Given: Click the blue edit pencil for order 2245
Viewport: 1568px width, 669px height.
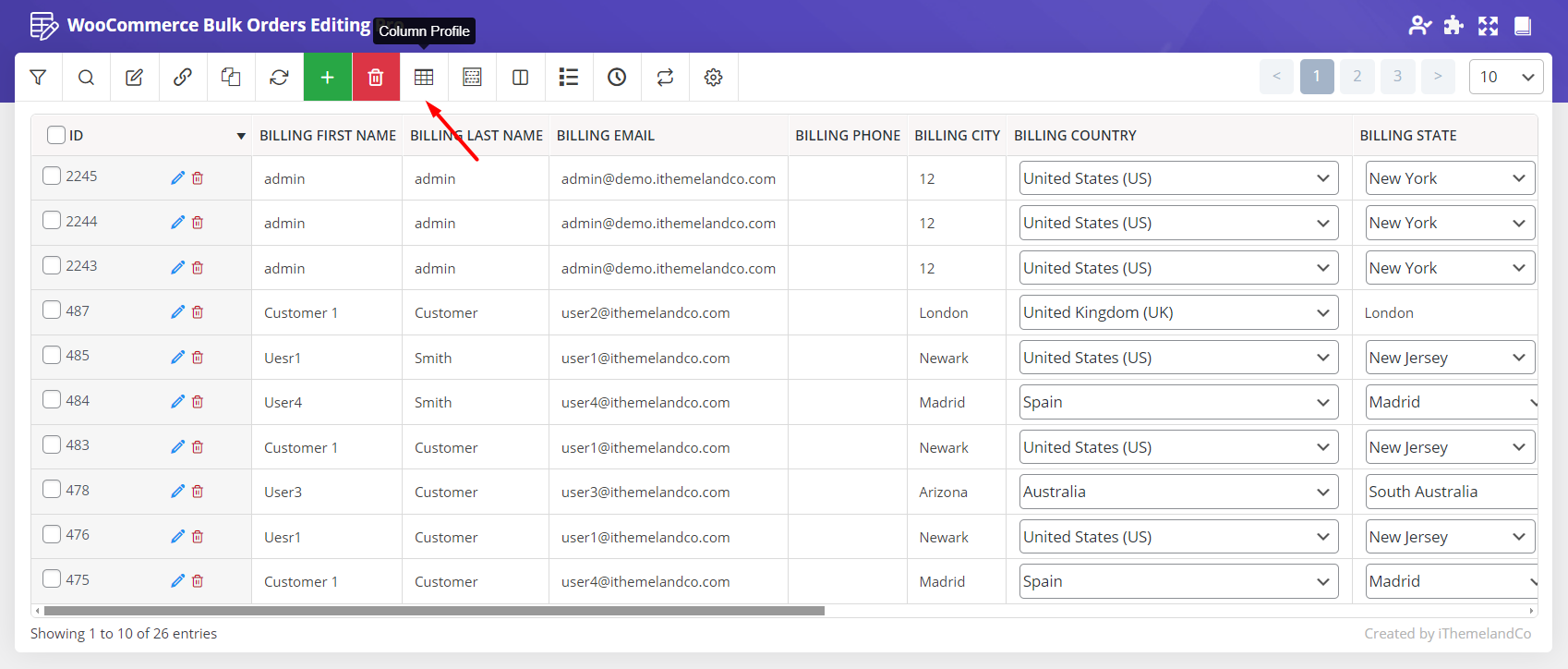Looking at the screenshot, I should pyautogui.click(x=178, y=178).
